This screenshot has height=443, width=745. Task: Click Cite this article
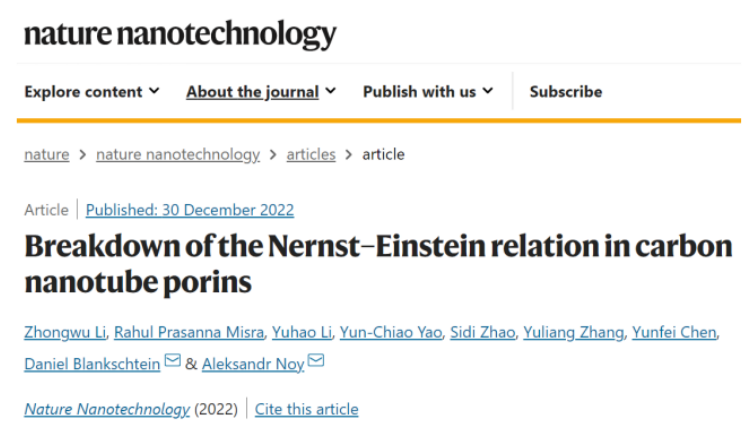[306, 409]
